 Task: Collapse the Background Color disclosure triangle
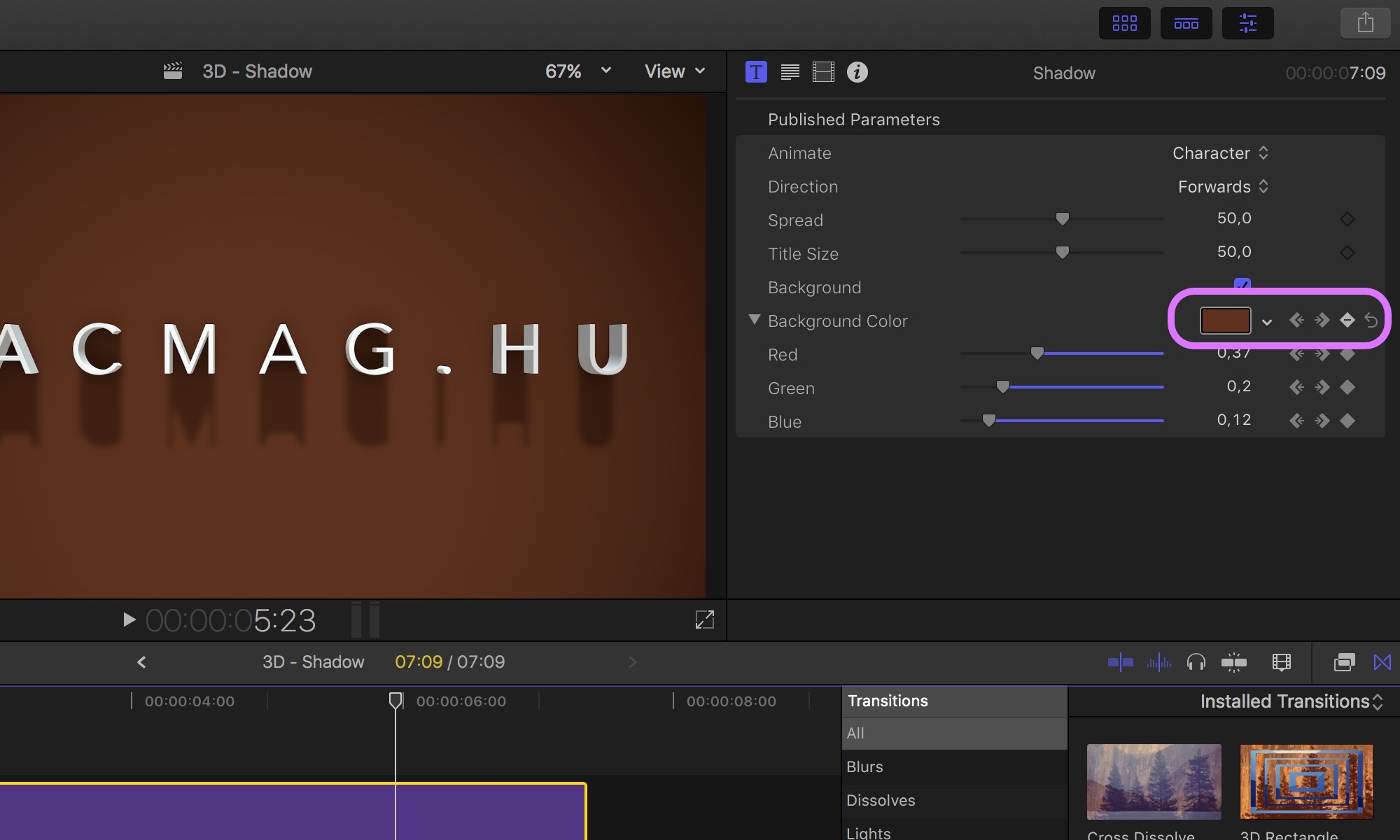point(754,320)
